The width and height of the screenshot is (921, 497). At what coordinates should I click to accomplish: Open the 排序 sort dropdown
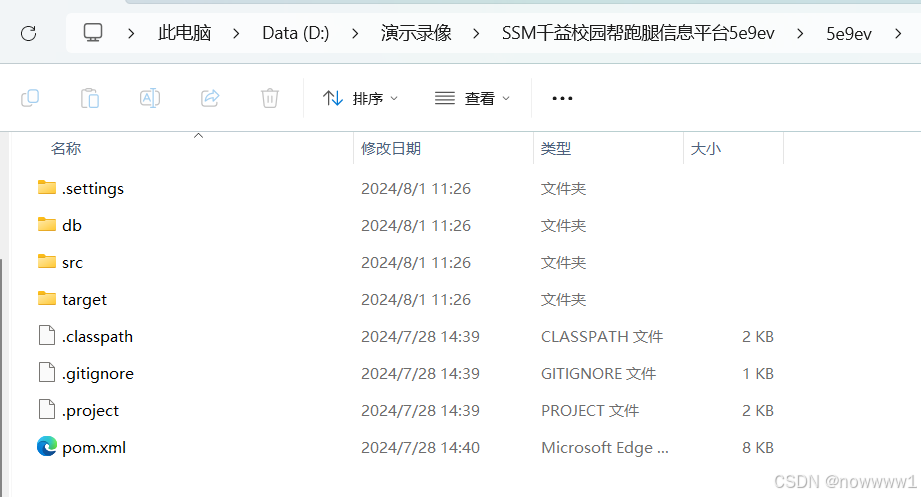click(x=361, y=98)
